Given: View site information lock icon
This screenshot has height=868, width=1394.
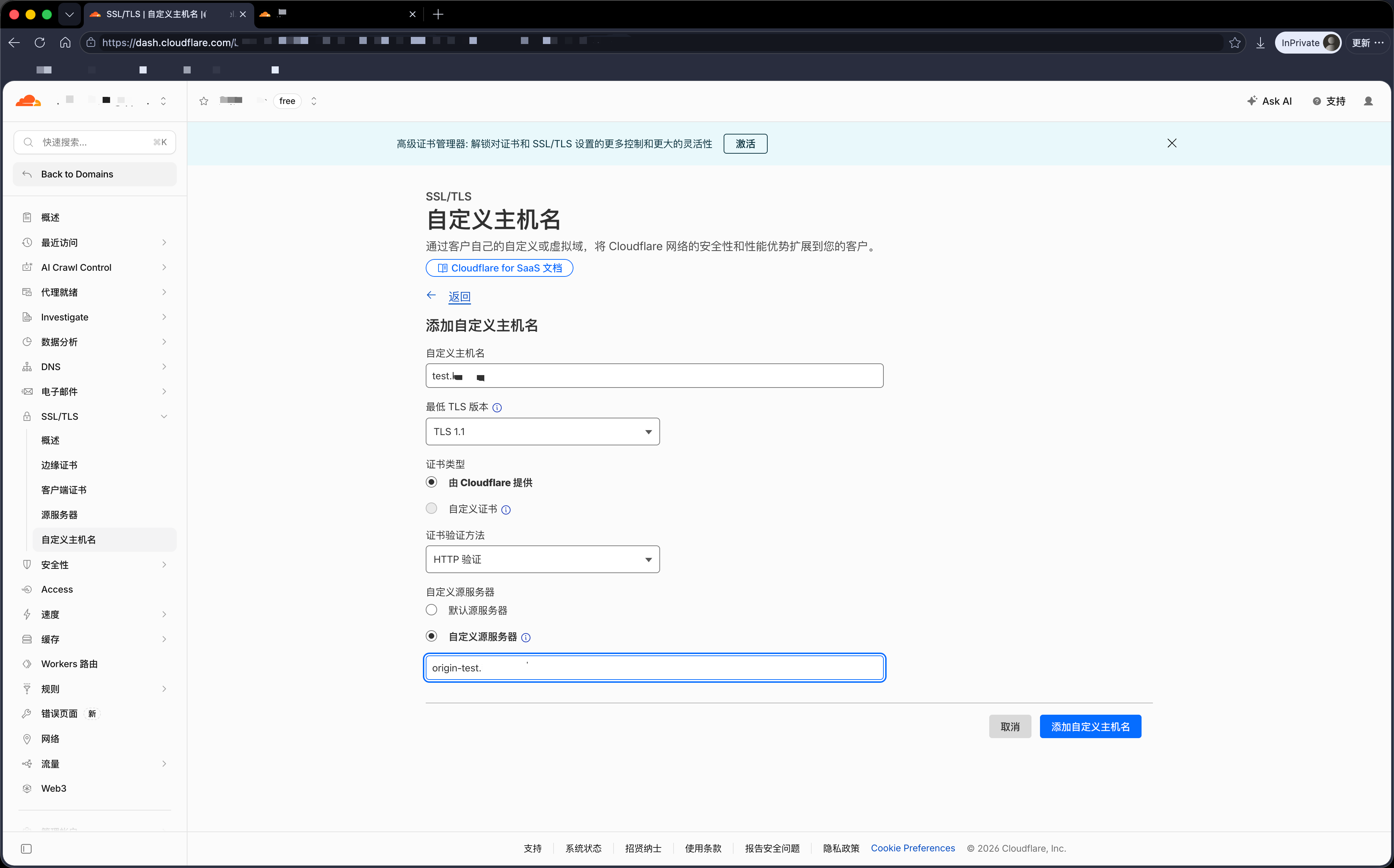Looking at the screenshot, I should 91,43.
